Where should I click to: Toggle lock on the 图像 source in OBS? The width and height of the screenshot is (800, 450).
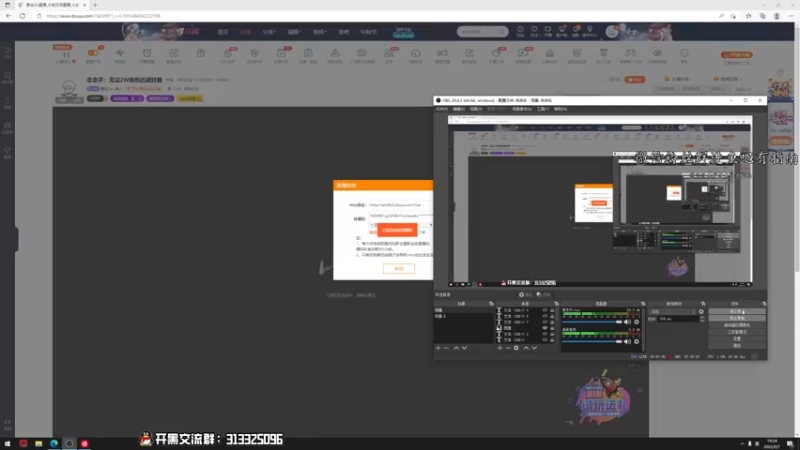(x=552, y=328)
